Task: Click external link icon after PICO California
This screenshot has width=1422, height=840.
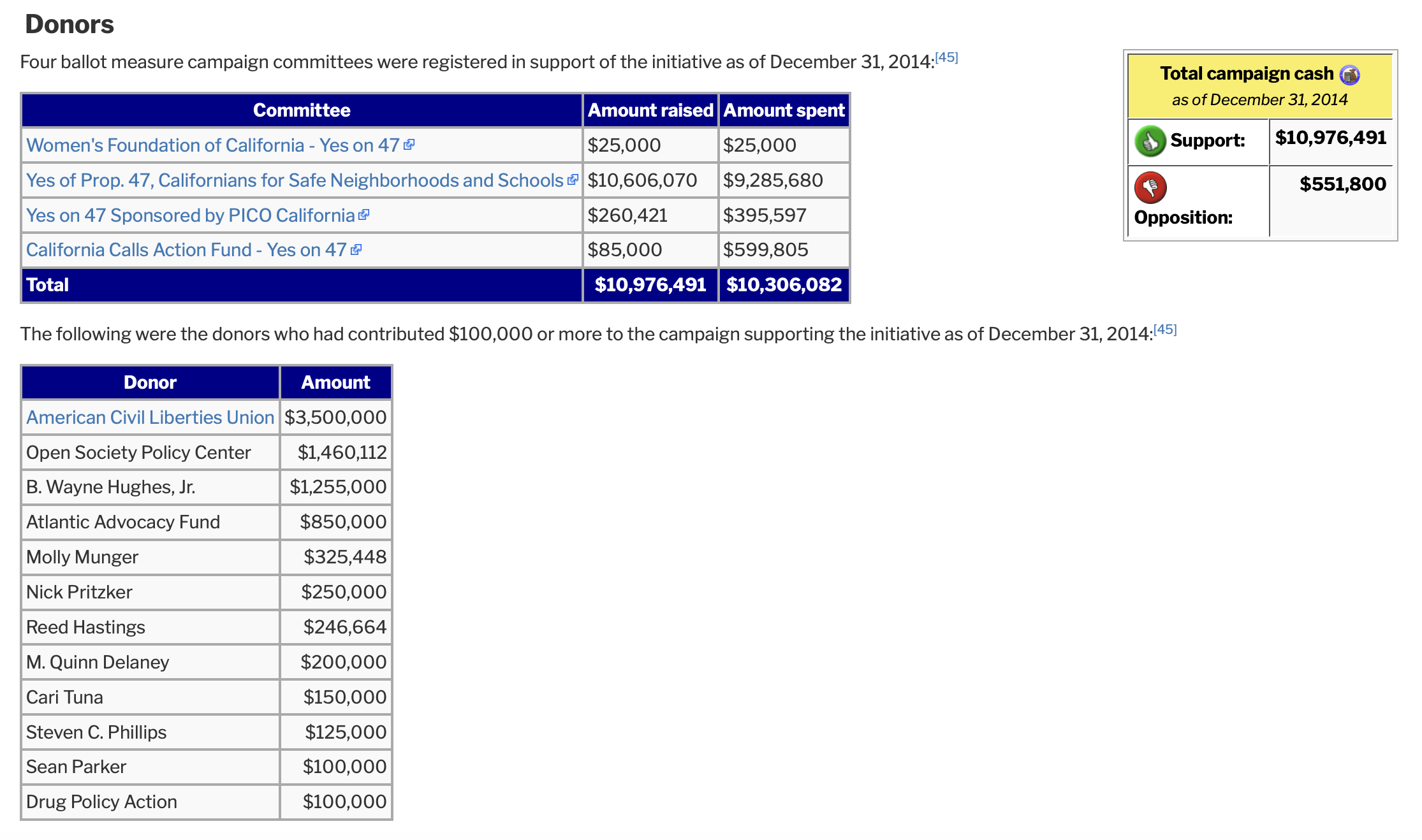Action: [x=363, y=215]
